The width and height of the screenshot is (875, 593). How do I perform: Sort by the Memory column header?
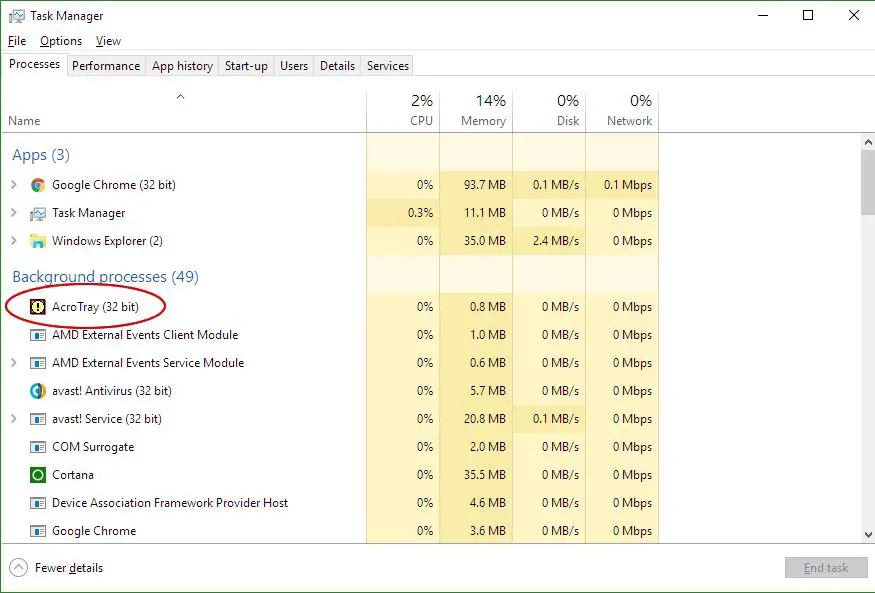click(476, 111)
